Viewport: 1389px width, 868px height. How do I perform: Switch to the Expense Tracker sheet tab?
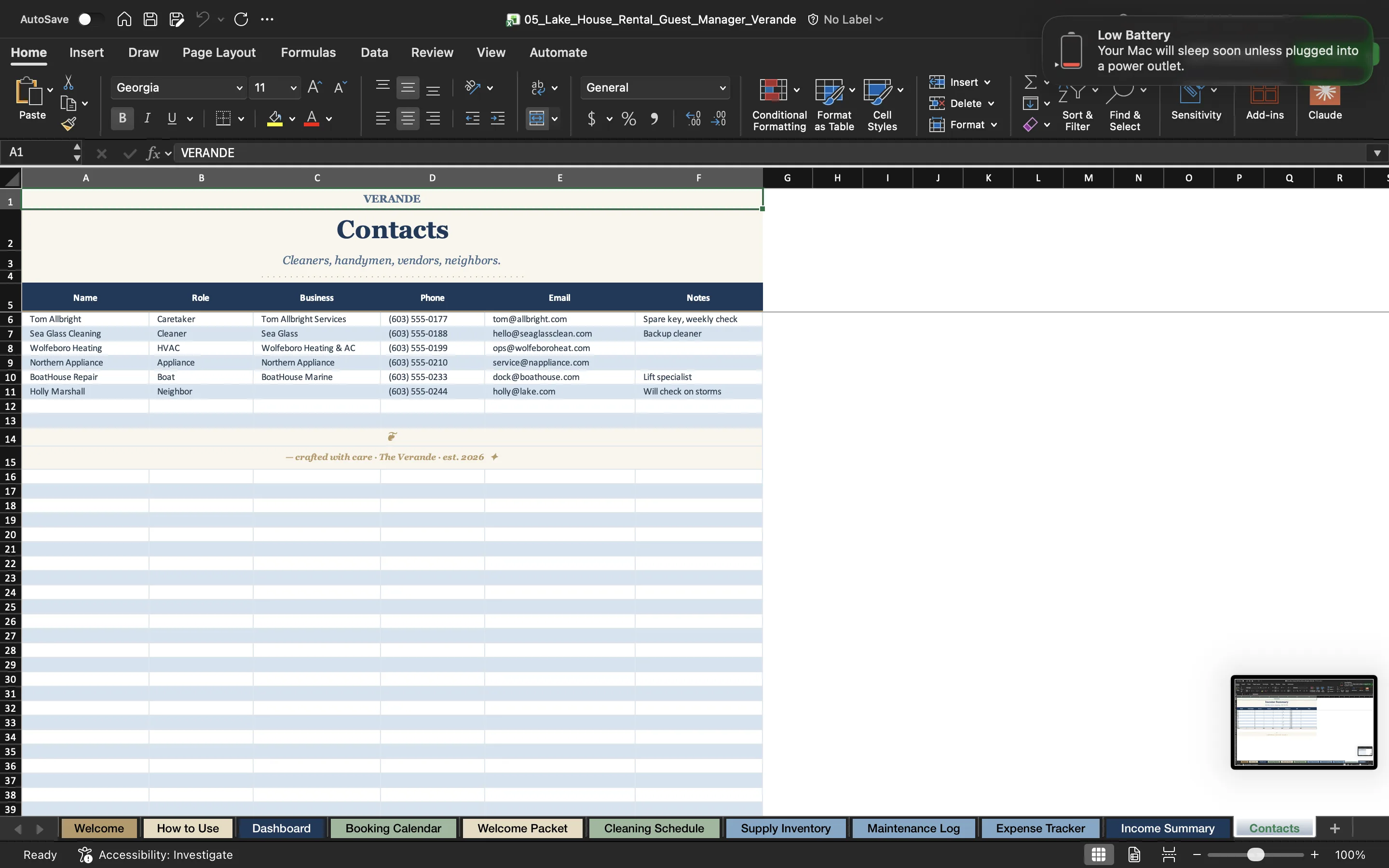click(1040, 828)
